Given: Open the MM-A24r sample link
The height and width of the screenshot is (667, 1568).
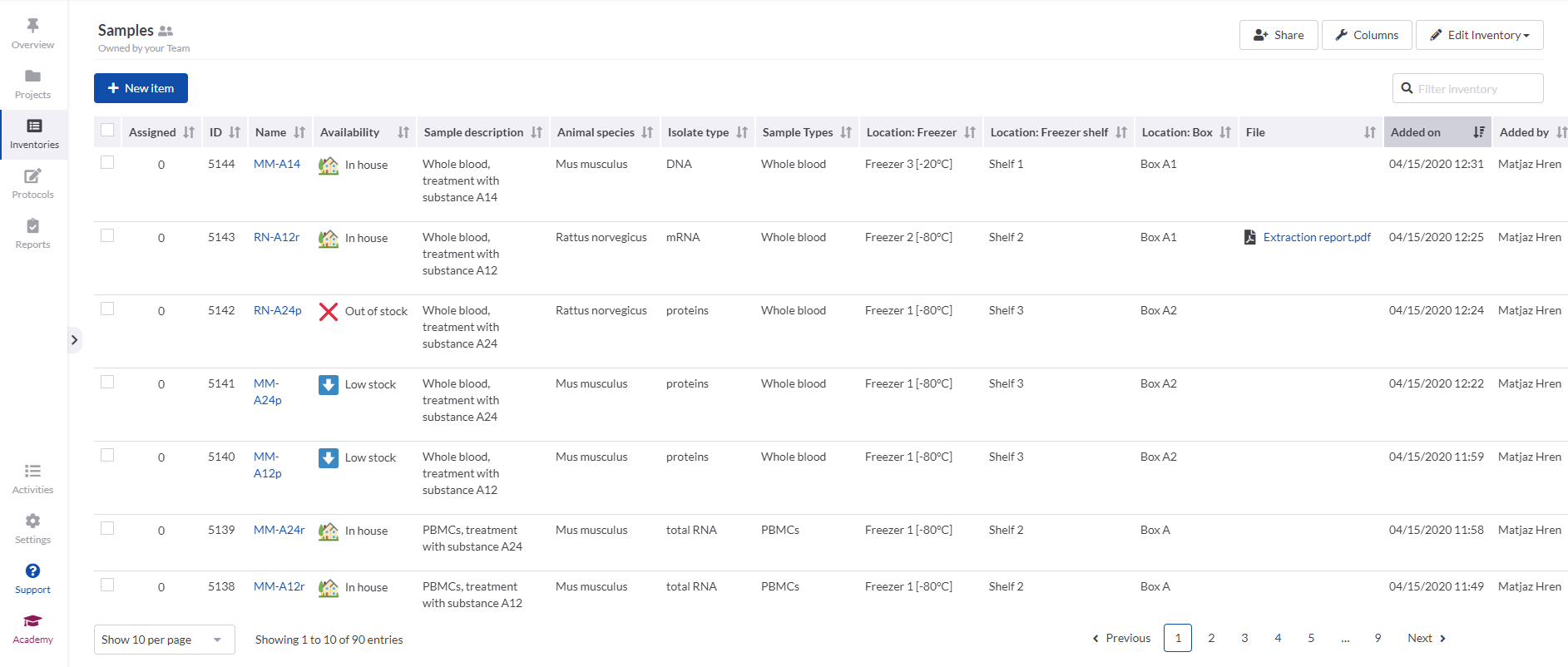Looking at the screenshot, I should pyautogui.click(x=279, y=530).
